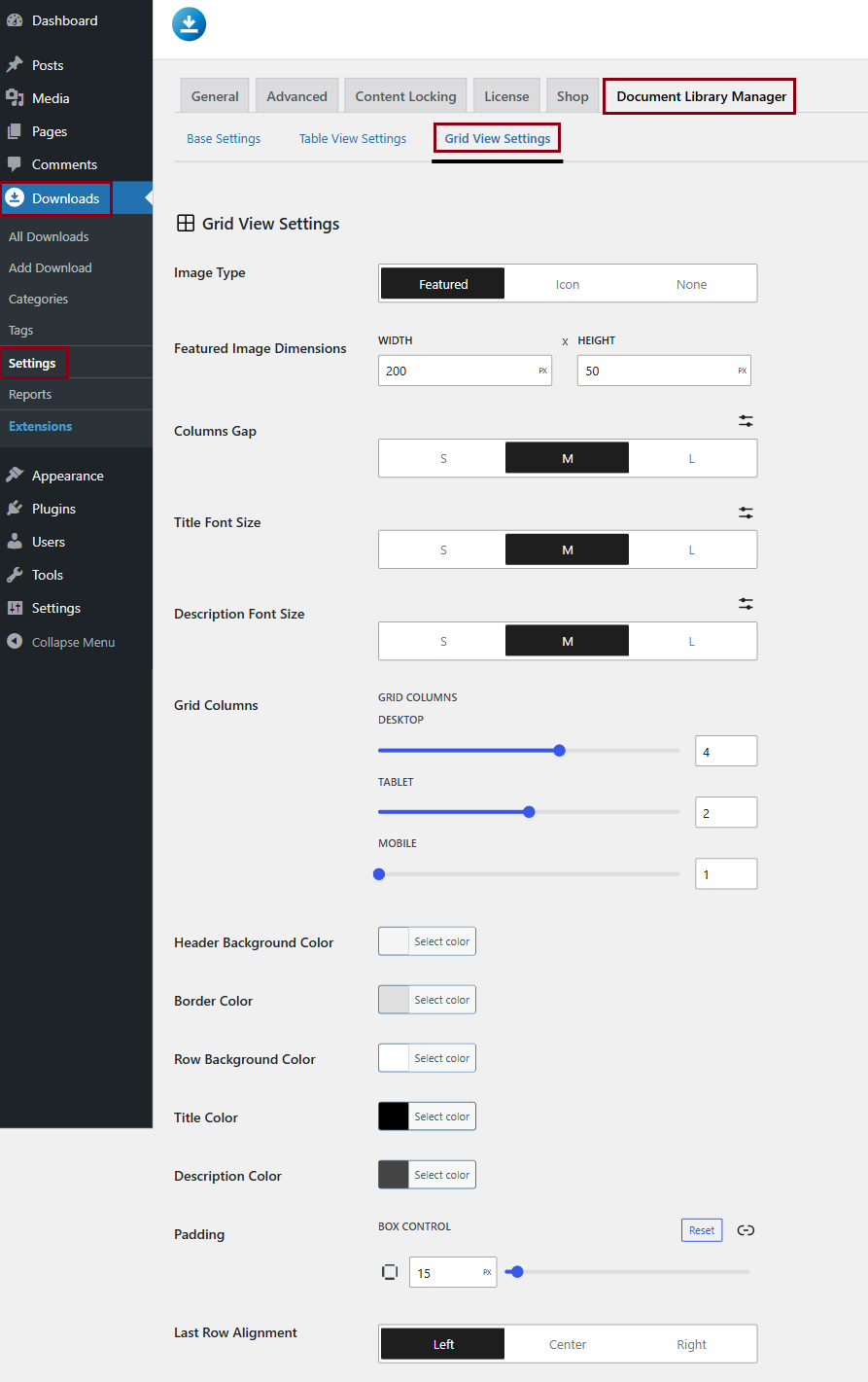
Task: Open Categories under Downloads
Action: 39,299
